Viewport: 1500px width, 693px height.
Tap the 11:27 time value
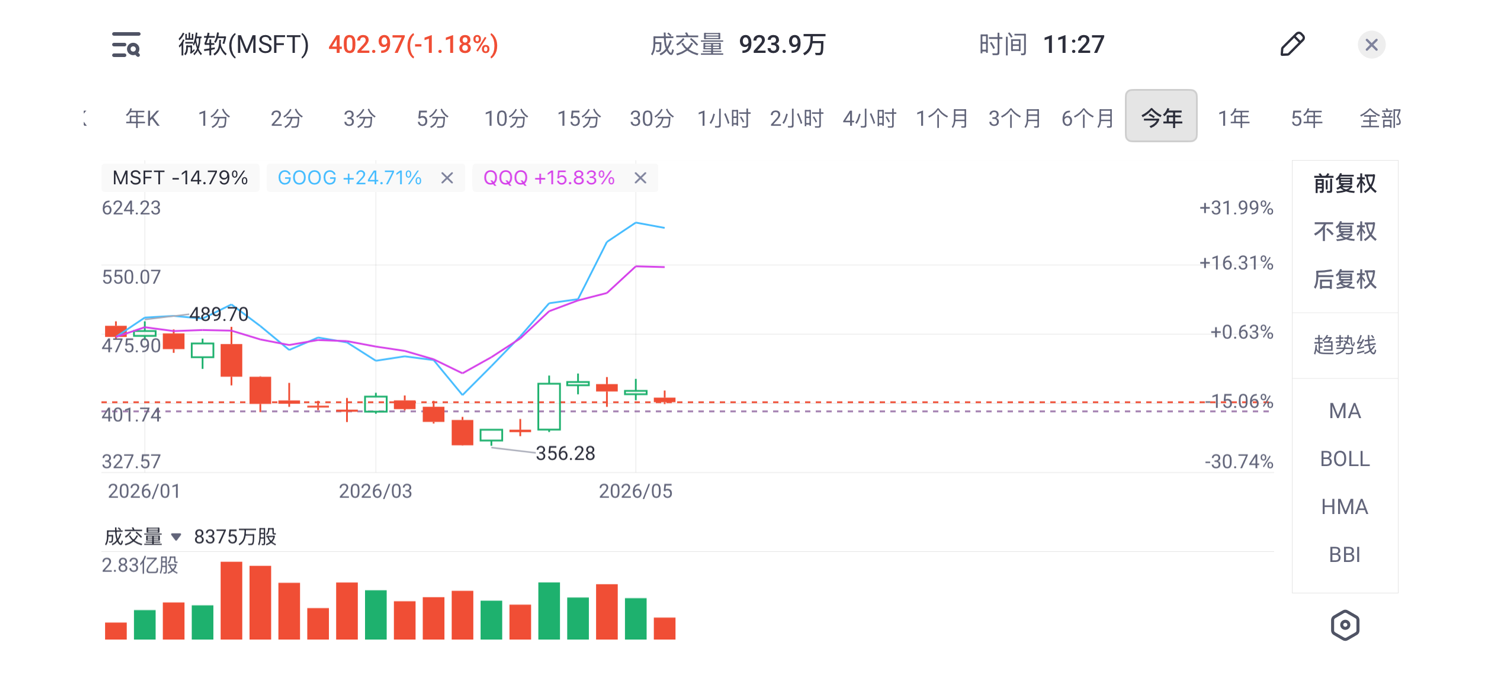(x=1073, y=45)
